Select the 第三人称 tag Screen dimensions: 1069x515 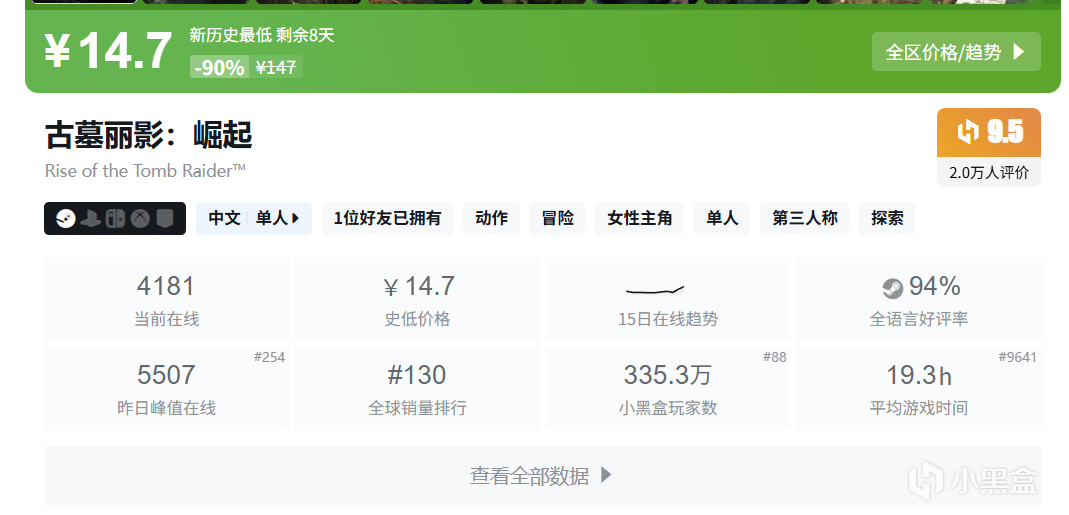tap(804, 218)
